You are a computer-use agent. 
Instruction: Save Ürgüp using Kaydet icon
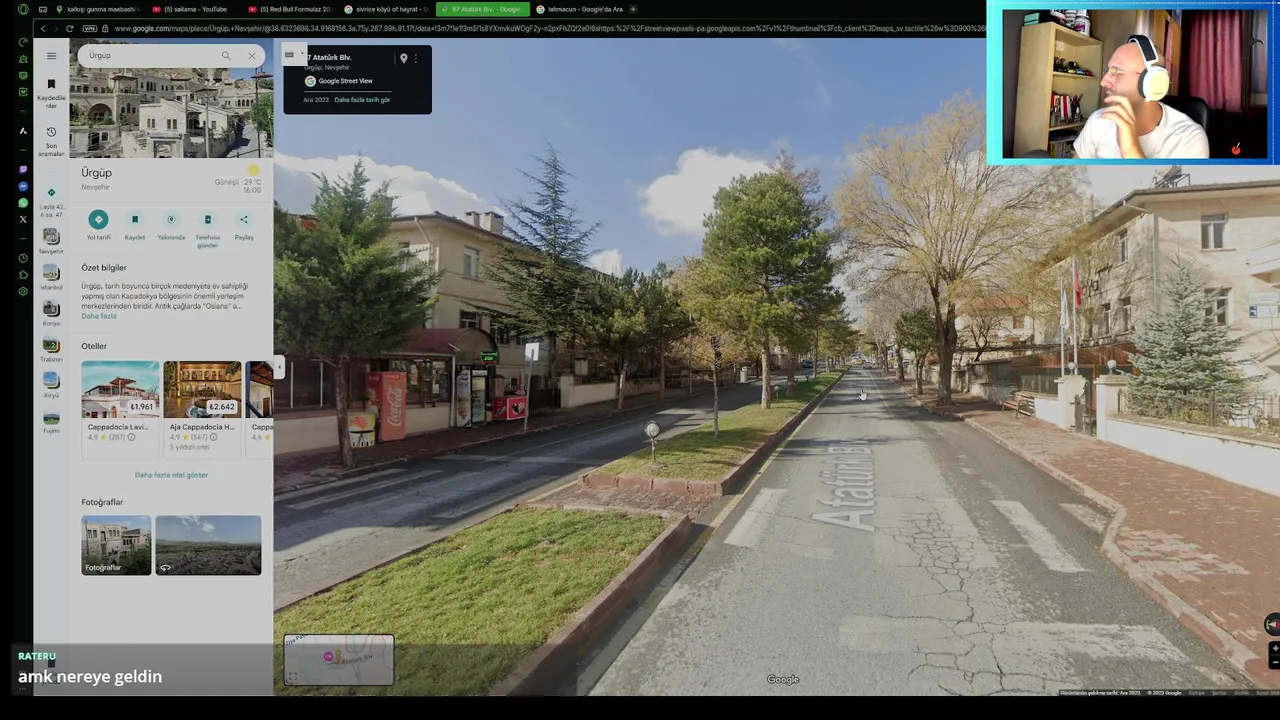135,225
